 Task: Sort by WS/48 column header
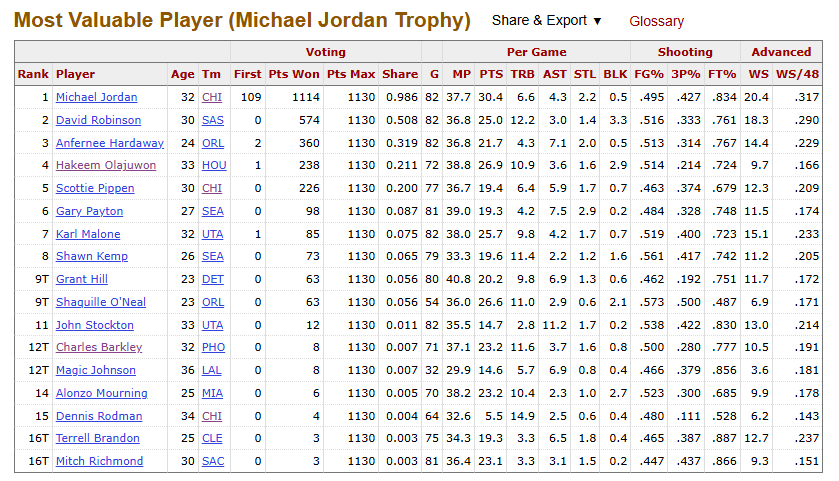coord(797,74)
